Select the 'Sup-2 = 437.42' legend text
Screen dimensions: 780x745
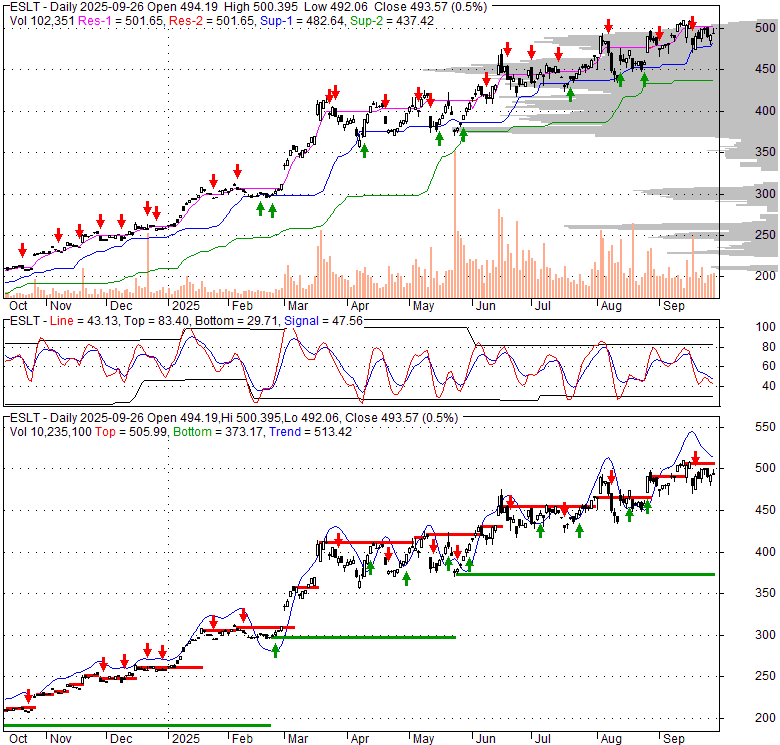coord(392,21)
